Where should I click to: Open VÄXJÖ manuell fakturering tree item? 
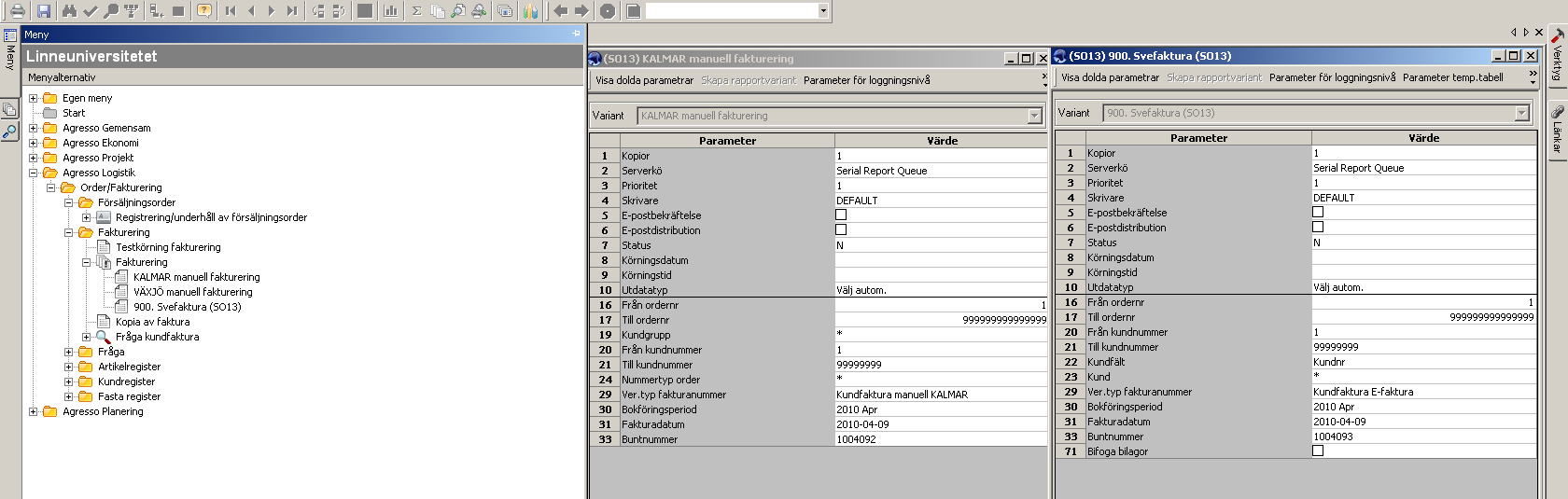pos(192,292)
